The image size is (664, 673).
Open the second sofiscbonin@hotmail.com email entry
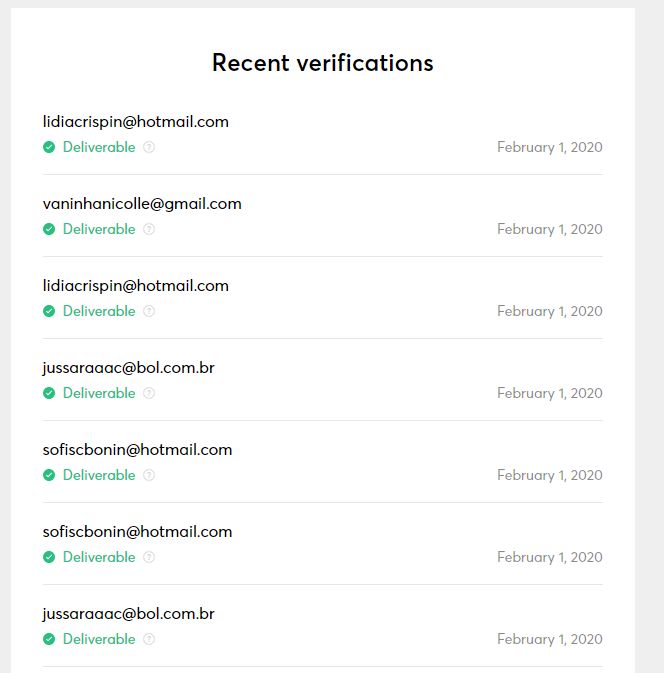tap(137, 532)
